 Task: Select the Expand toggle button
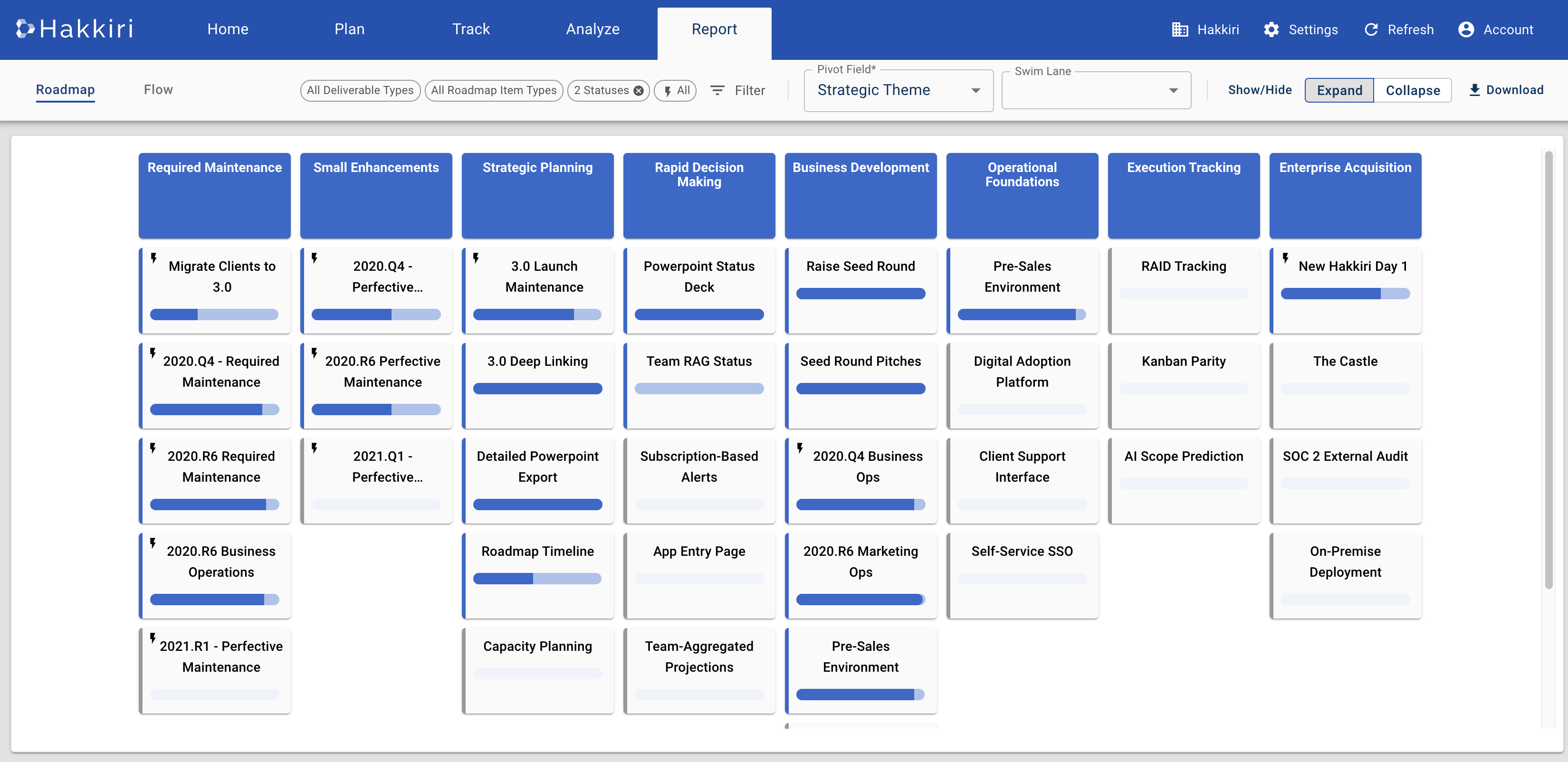[1339, 90]
